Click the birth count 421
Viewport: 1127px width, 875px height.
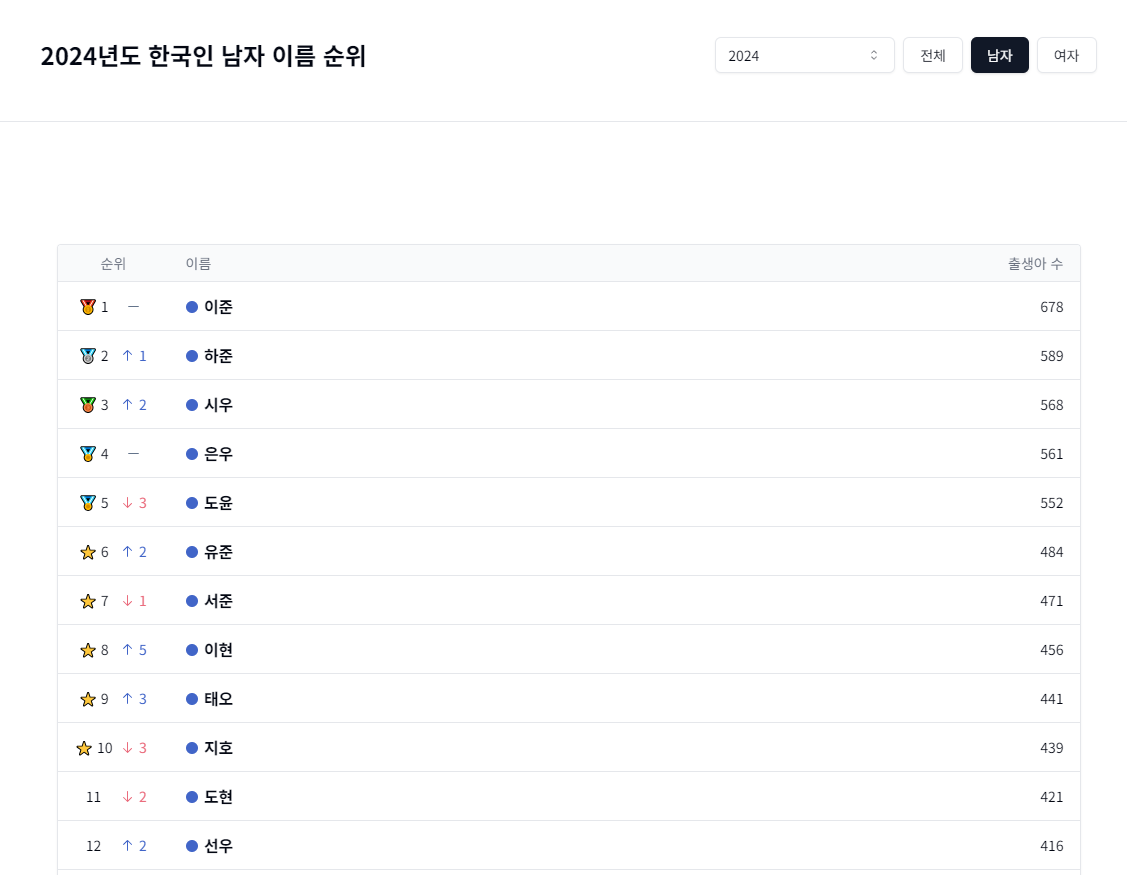pos(1052,797)
